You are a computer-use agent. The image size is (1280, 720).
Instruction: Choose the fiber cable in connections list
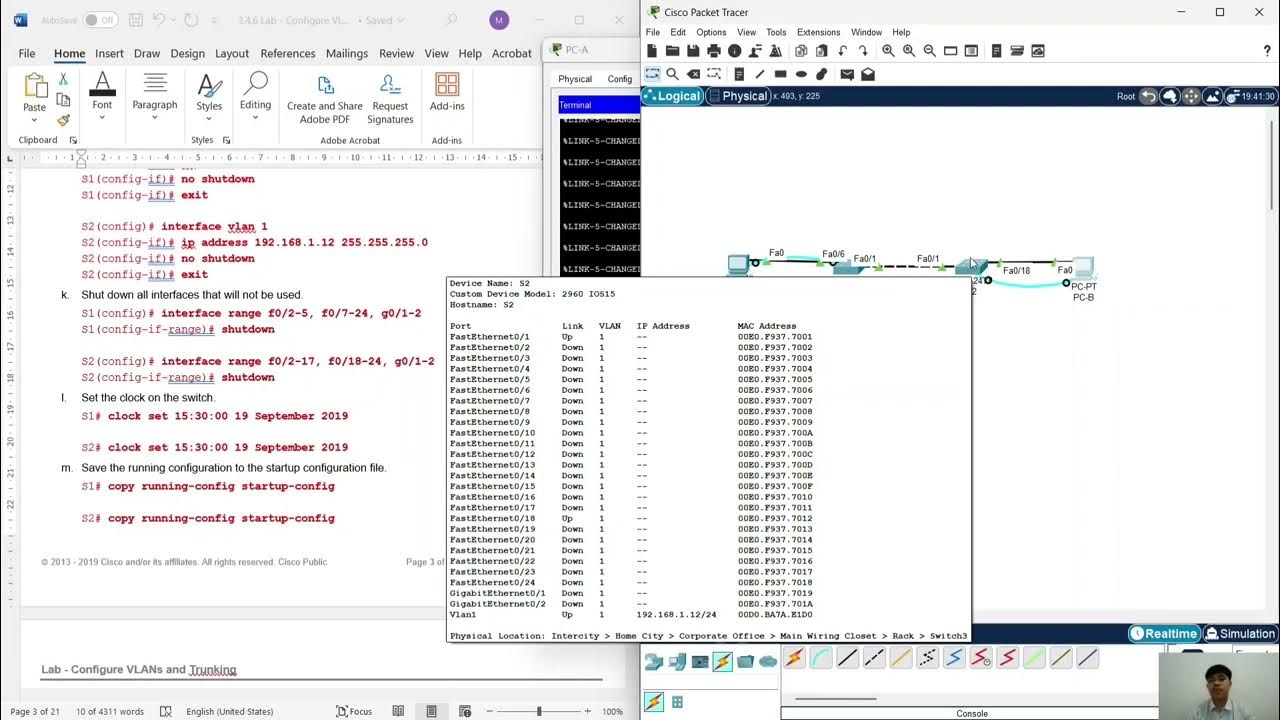tap(901, 658)
